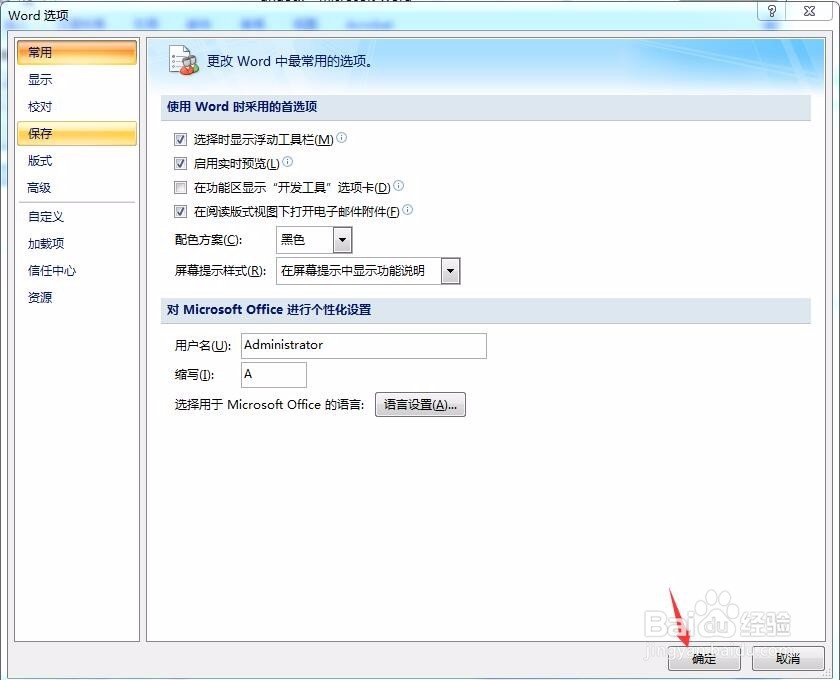This screenshot has height=680, width=840.
Task: Click the 使用 Word 时采用的首选项 heading
Action: [x=242, y=107]
